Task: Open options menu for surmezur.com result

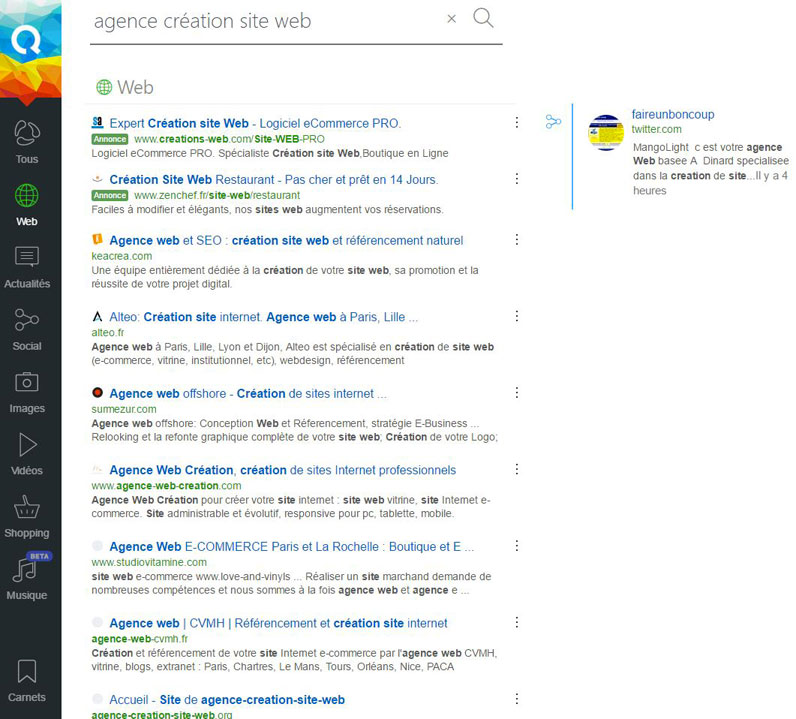Action: 516,393
